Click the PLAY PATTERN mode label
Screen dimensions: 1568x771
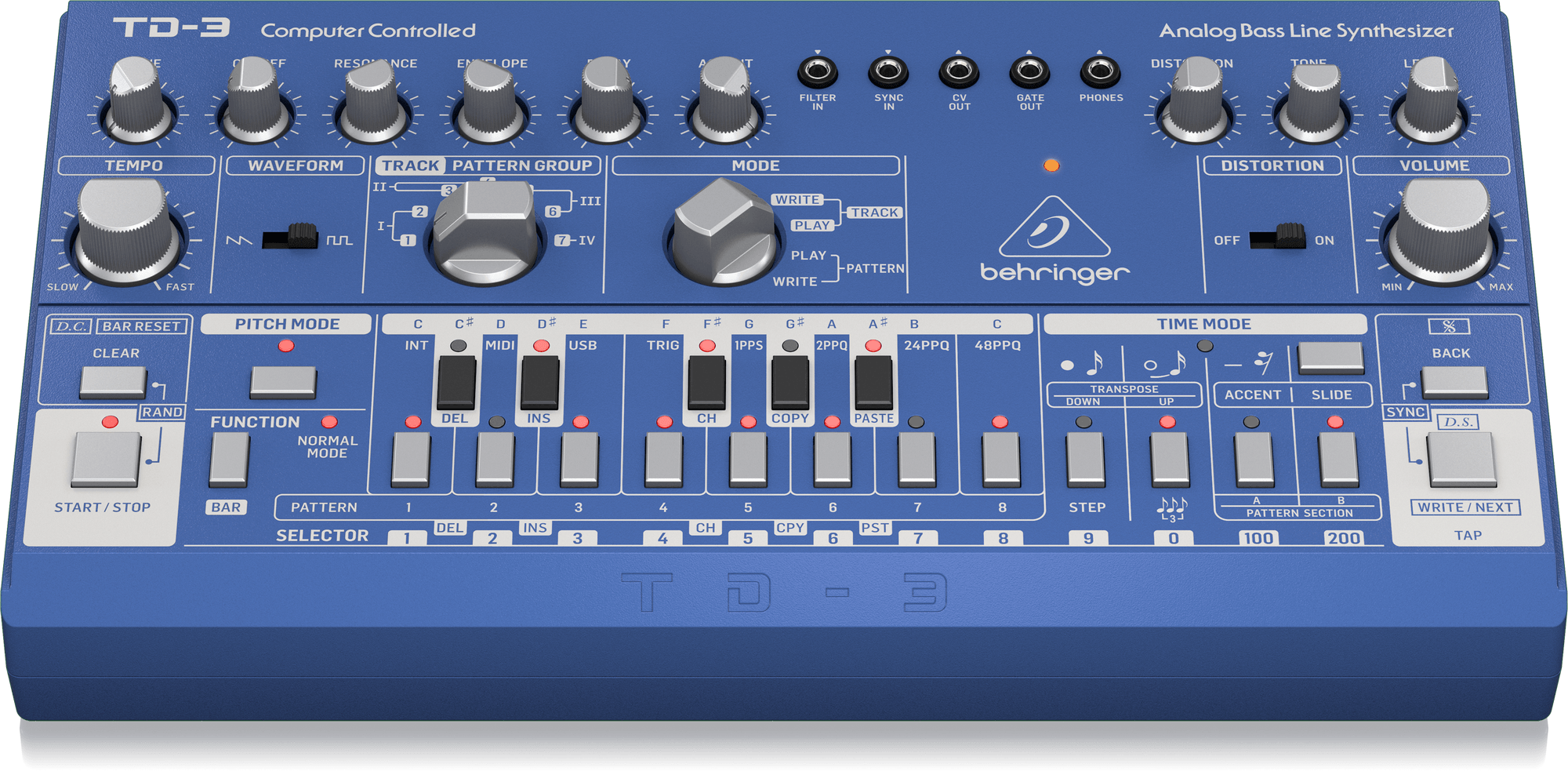pyautogui.click(x=808, y=256)
